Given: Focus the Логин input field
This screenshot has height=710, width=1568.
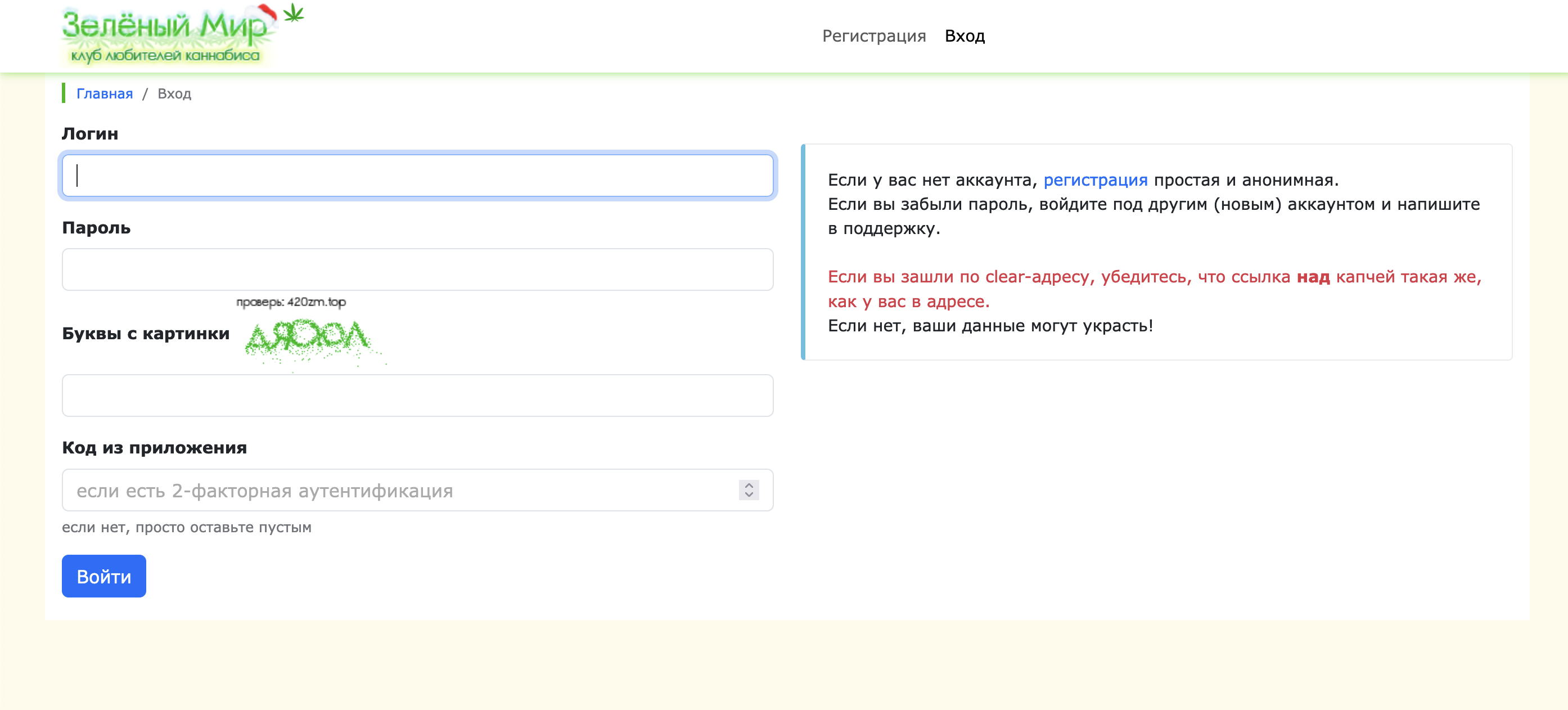Looking at the screenshot, I should (x=417, y=176).
